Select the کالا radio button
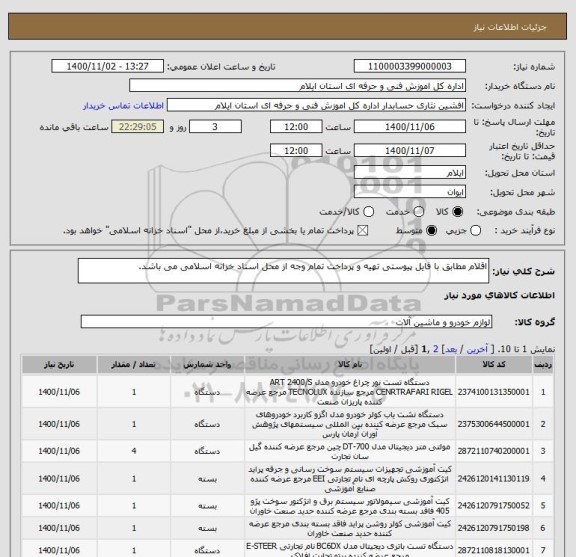This screenshot has width=576, height=557. tap(457, 212)
